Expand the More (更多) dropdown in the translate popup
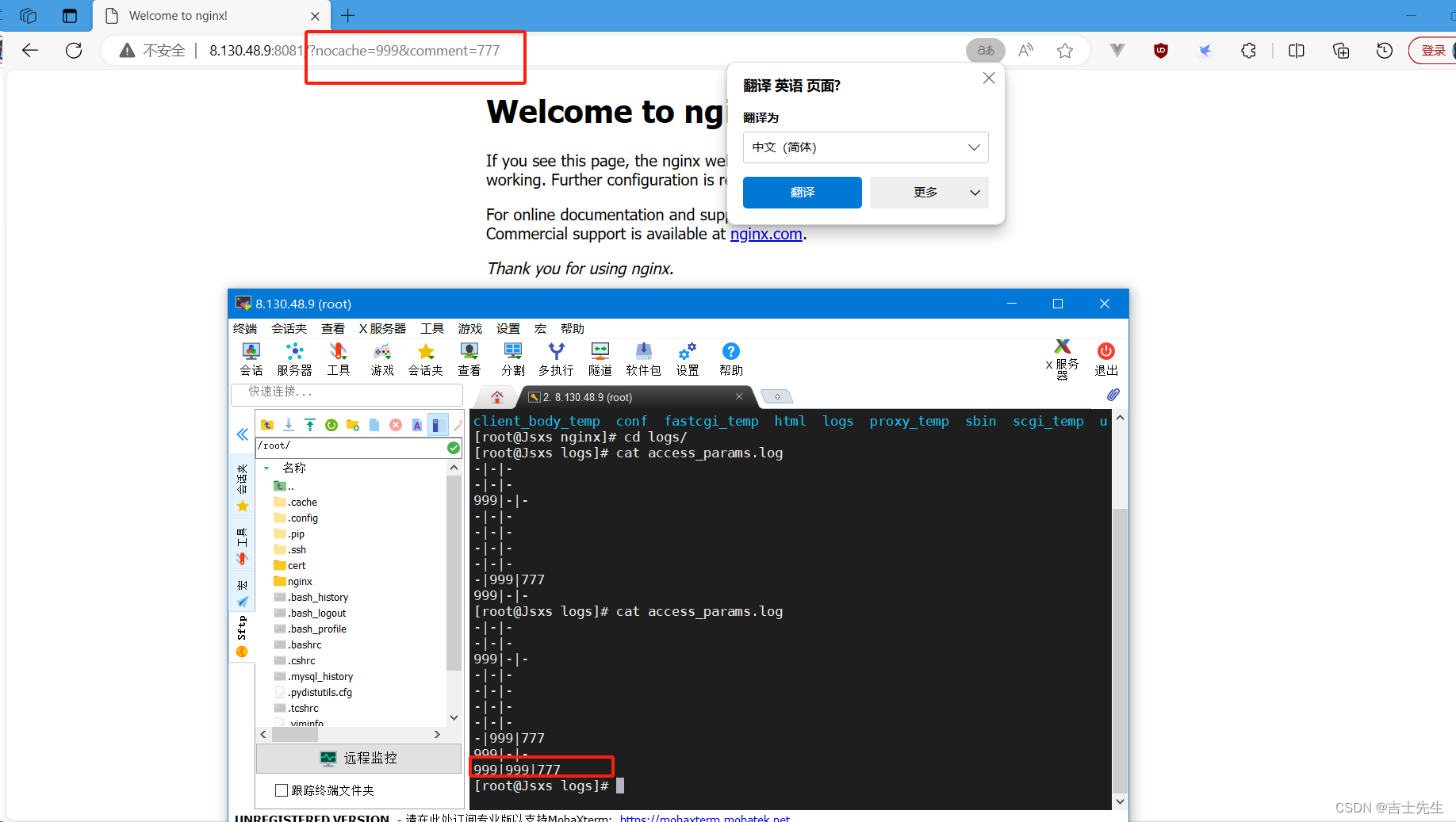The image size is (1456, 822). [x=929, y=193]
